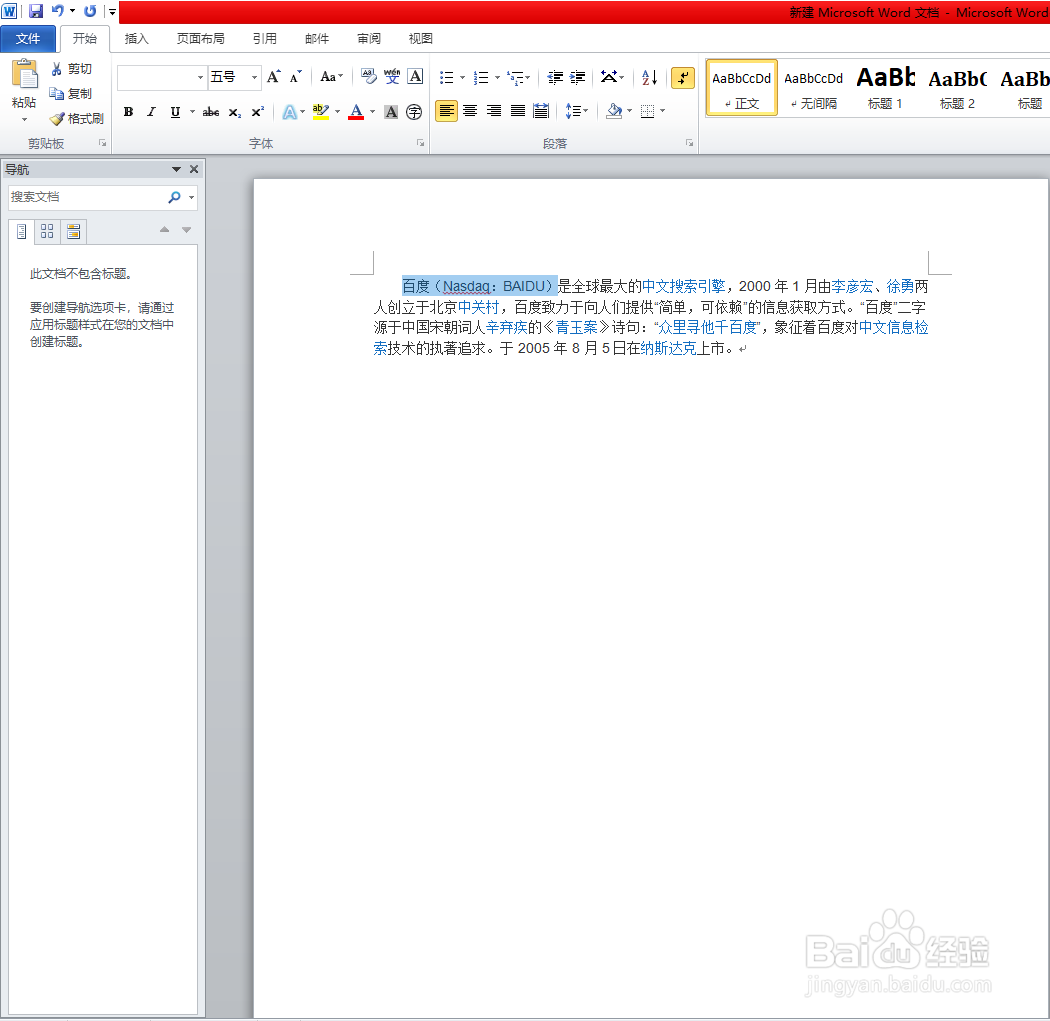Switch to the 视图 tab
Screen dimensions: 1050x1021
point(421,39)
